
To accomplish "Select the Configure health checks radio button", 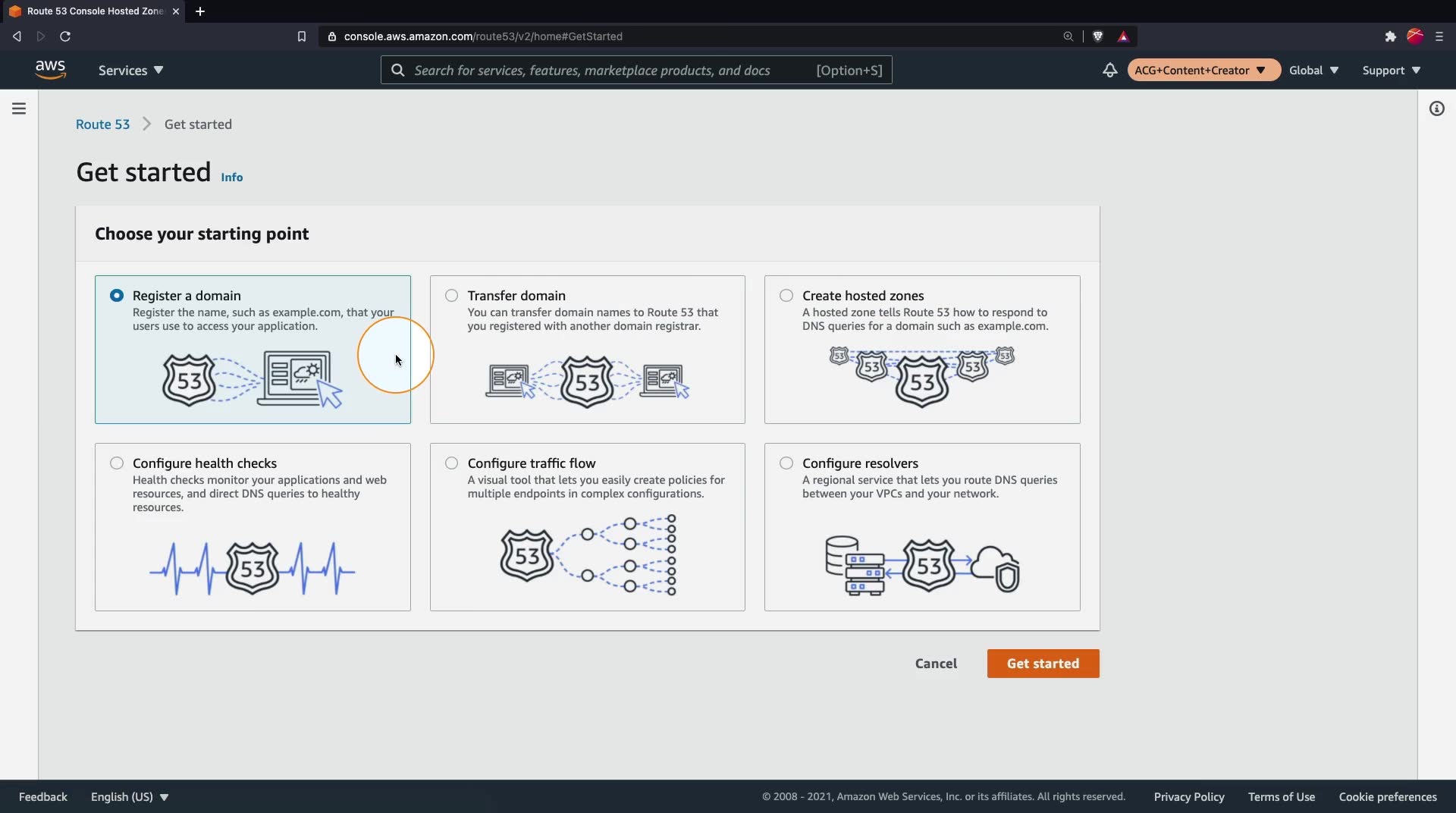I will coord(117,463).
